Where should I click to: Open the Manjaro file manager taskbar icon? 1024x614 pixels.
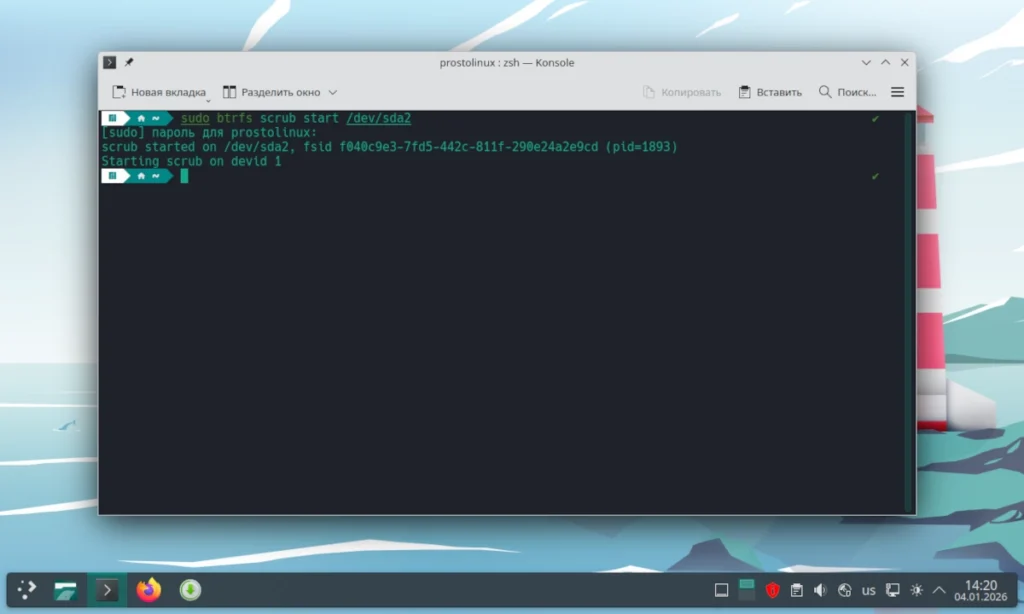click(x=65, y=590)
